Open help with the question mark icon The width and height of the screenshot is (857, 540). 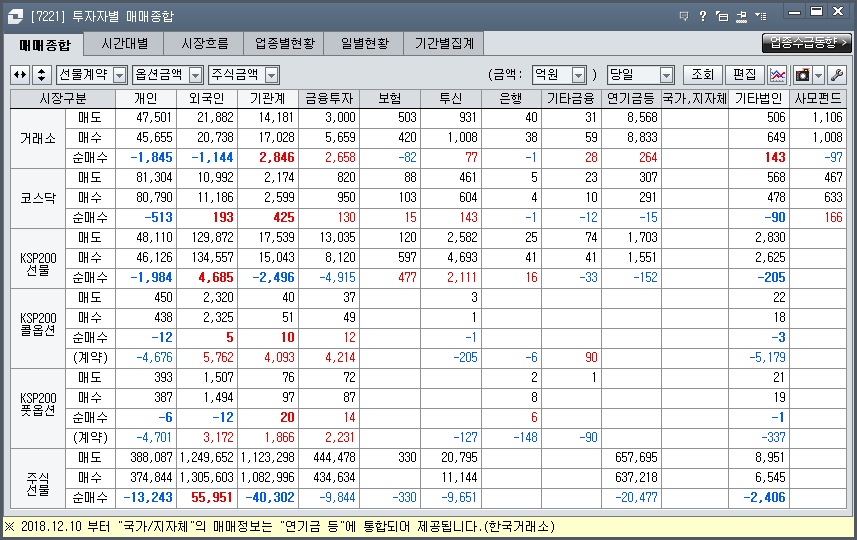pos(703,16)
